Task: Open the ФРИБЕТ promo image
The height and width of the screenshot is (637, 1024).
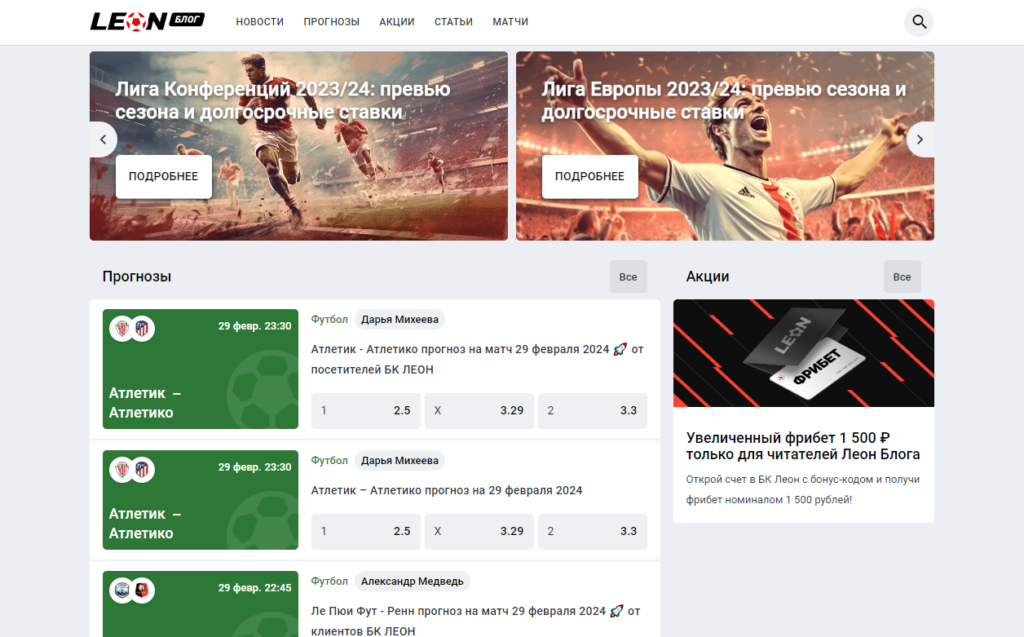Action: [x=804, y=353]
